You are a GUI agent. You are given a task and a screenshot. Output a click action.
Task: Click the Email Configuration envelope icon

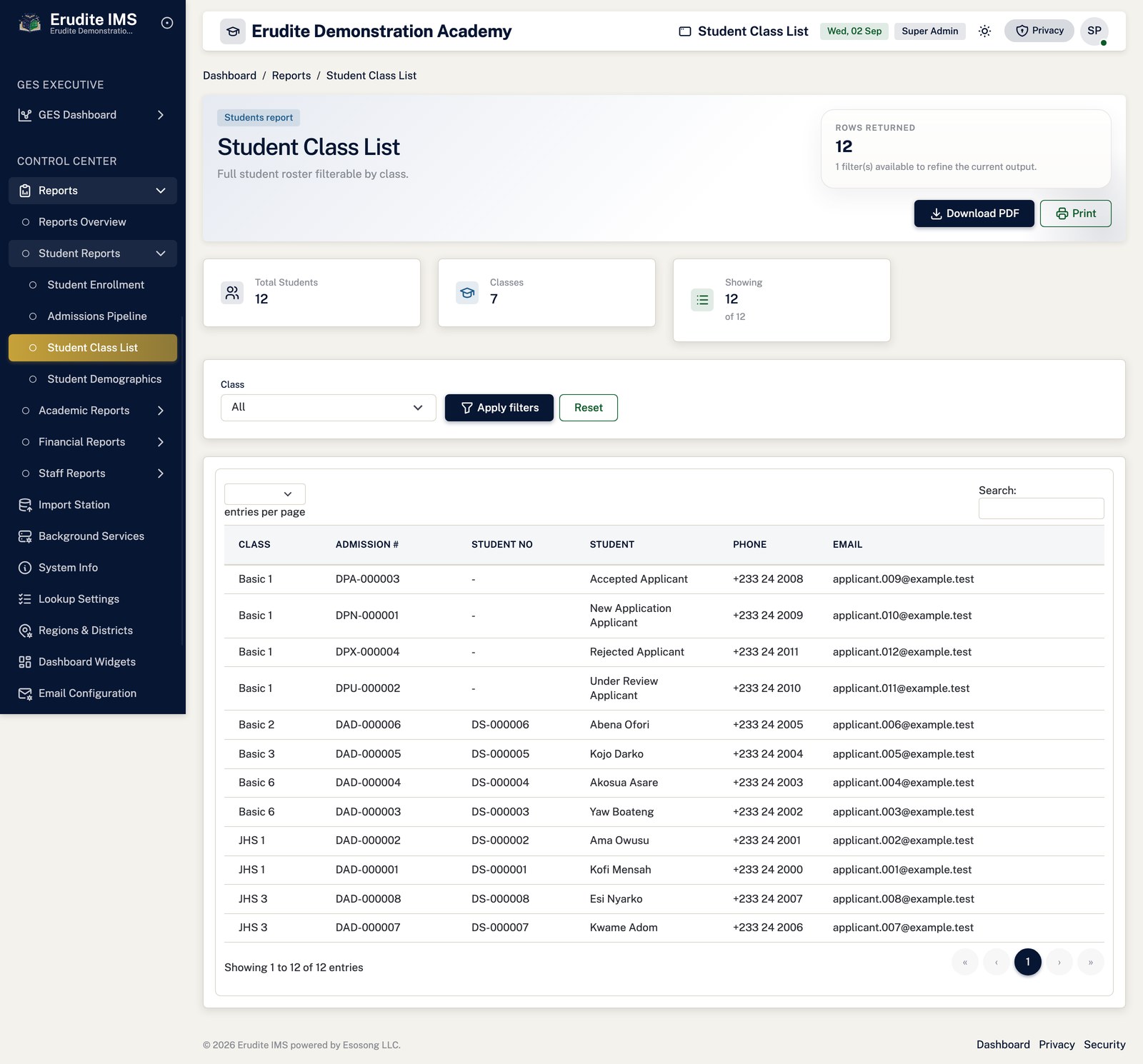point(25,693)
